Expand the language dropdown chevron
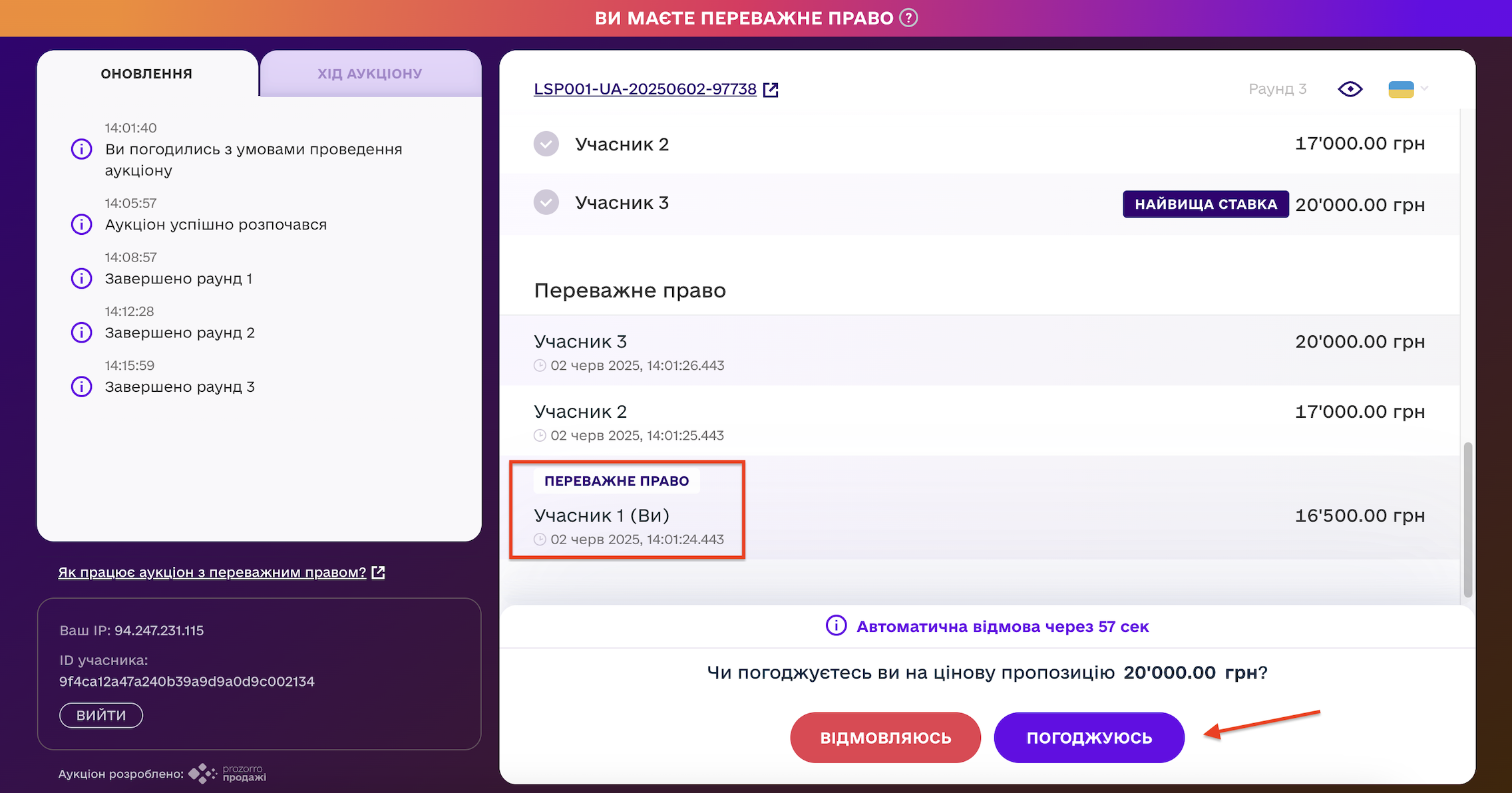1512x793 pixels. [1425, 88]
